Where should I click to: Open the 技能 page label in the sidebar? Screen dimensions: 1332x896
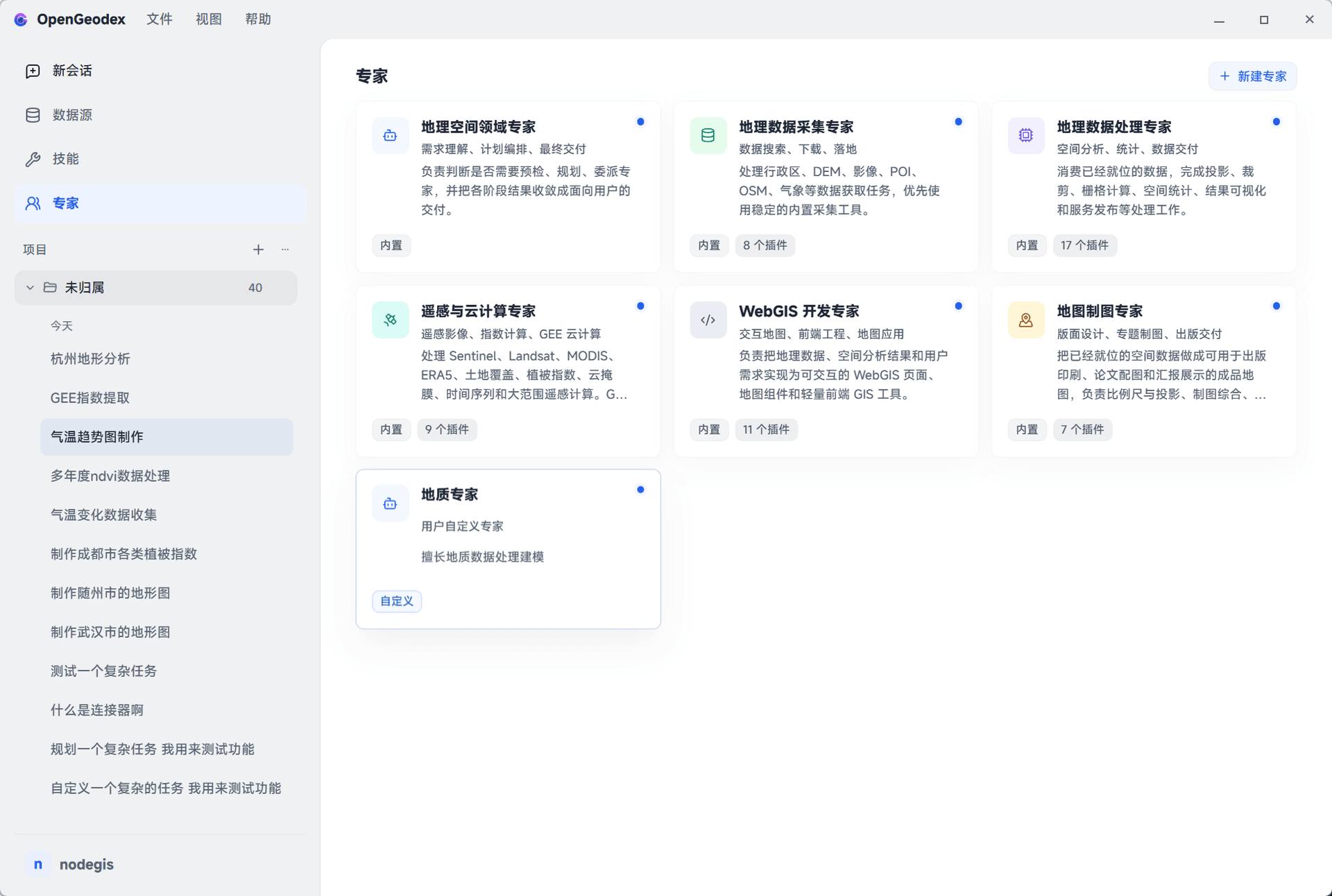tap(66, 160)
